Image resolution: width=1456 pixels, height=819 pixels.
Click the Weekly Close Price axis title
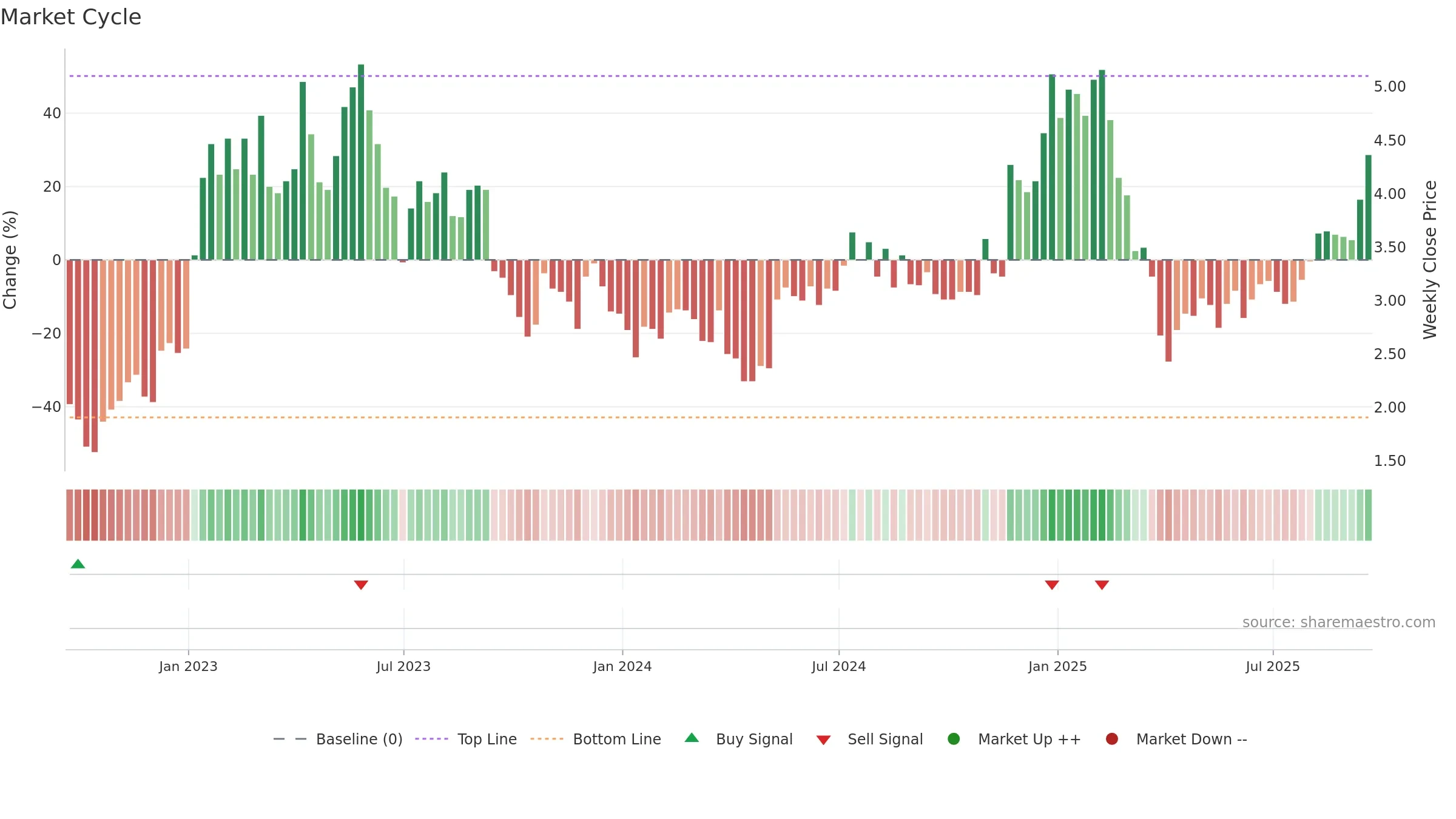tap(1430, 260)
